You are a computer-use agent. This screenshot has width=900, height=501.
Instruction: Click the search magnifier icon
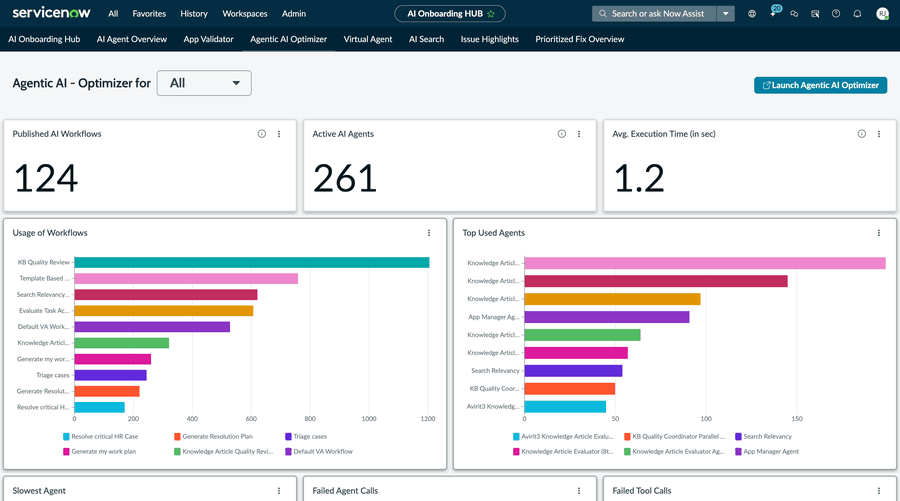click(x=603, y=14)
